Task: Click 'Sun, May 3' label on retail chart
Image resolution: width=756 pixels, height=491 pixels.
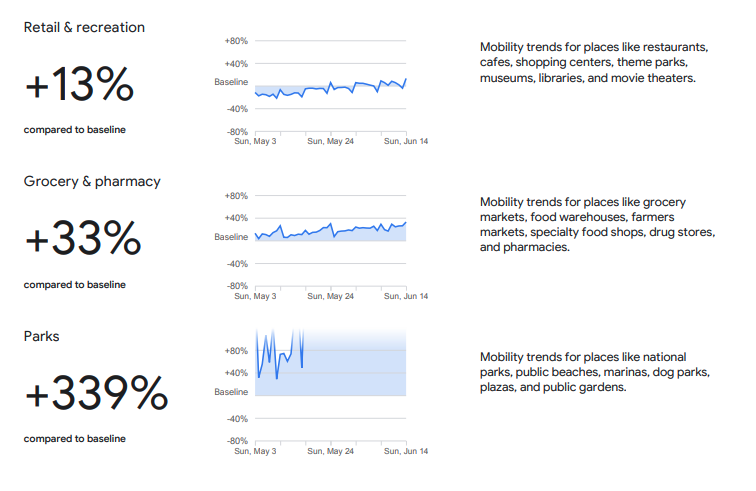Action: tap(255, 141)
